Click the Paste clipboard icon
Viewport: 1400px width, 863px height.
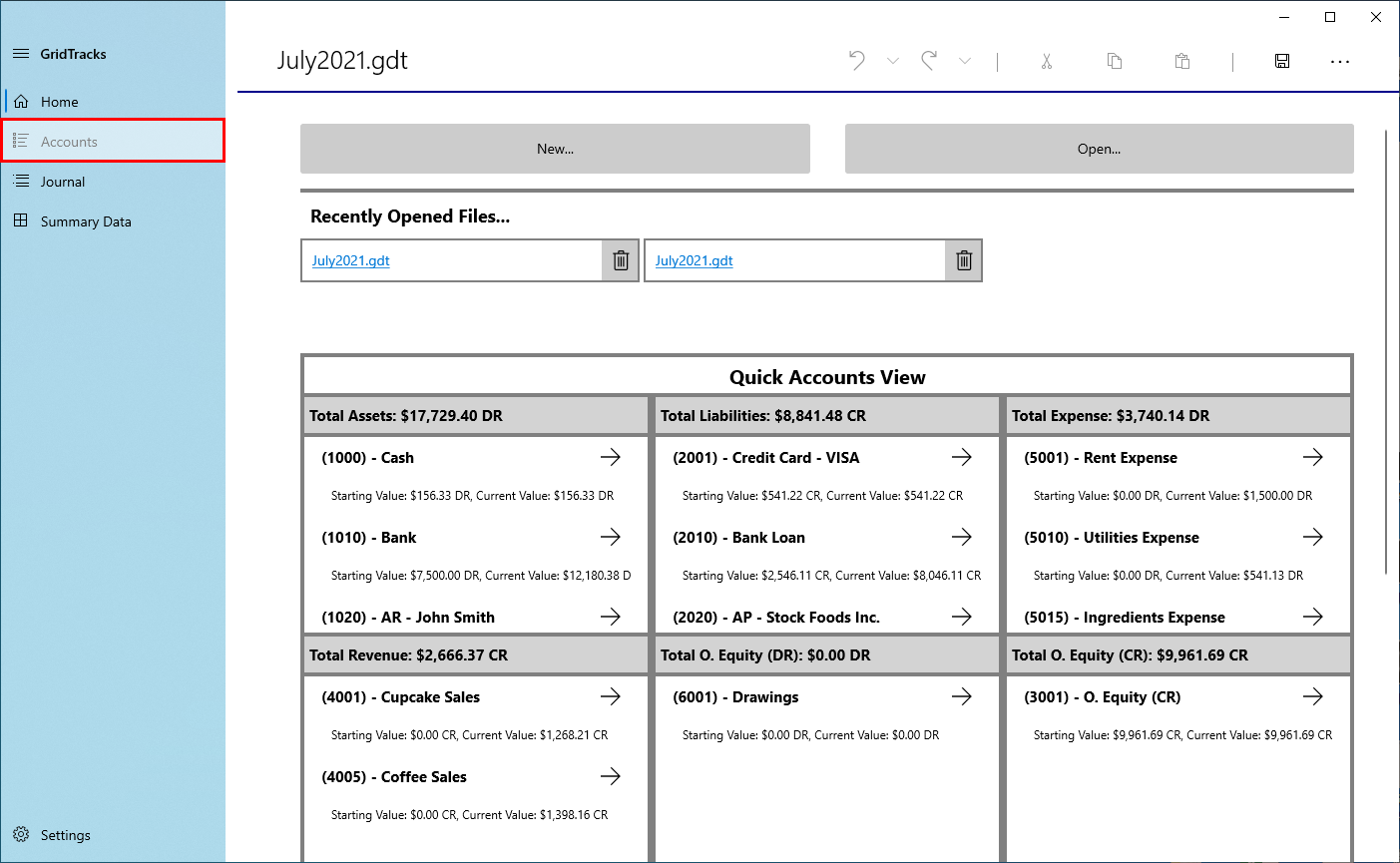1182,61
